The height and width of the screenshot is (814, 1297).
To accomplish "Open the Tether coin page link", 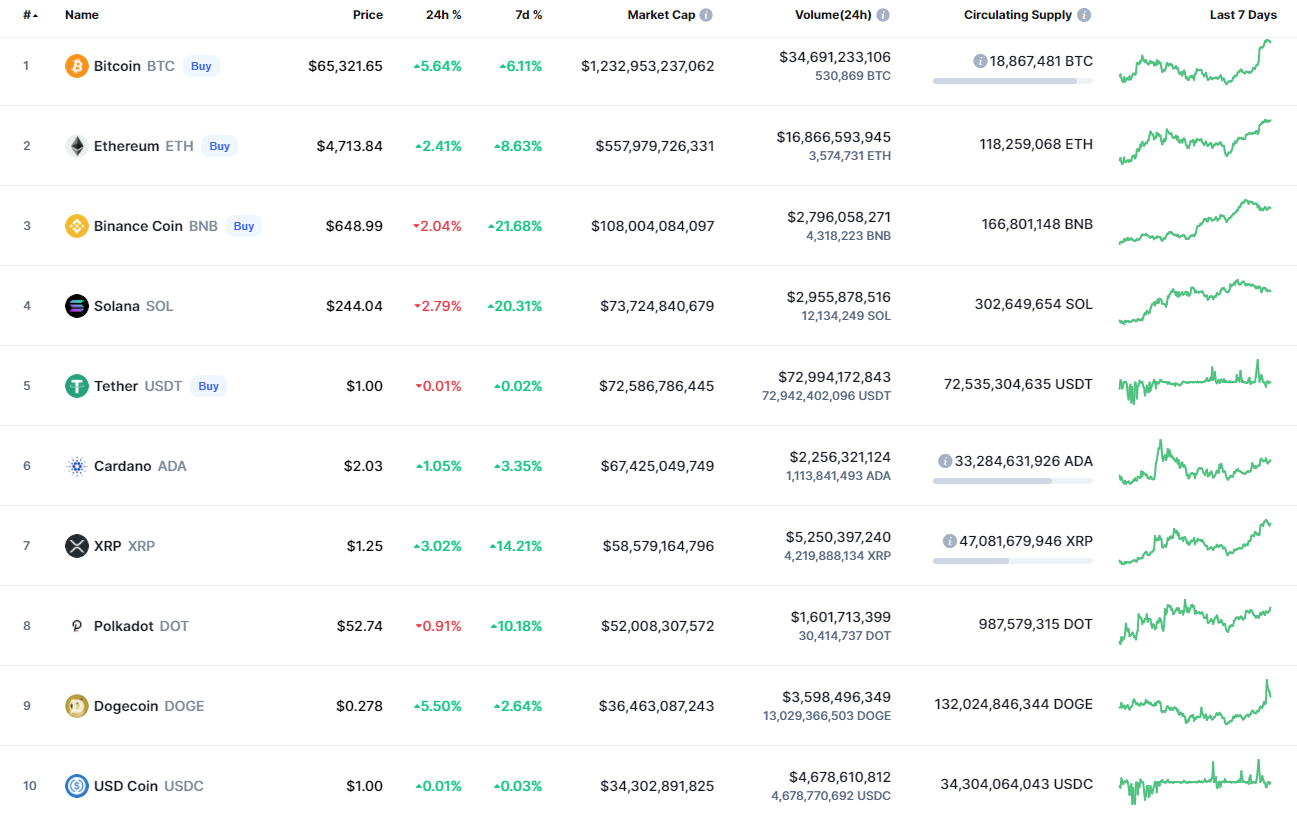I will [x=116, y=386].
